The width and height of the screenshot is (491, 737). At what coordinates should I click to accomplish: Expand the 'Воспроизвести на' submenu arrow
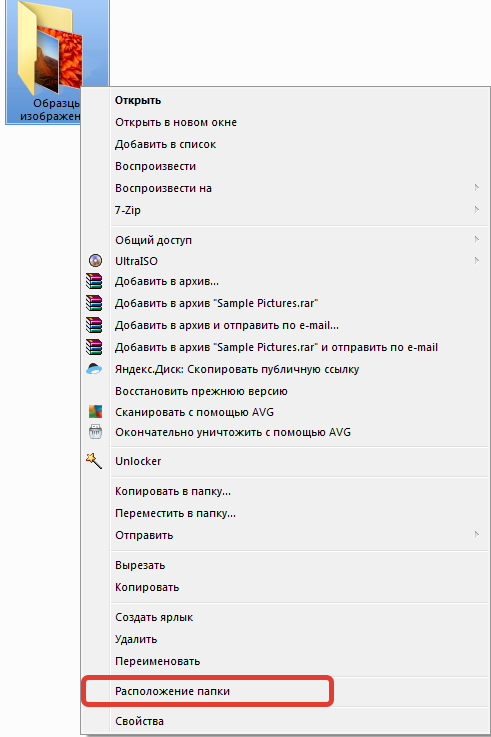click(x=476, y=188)
